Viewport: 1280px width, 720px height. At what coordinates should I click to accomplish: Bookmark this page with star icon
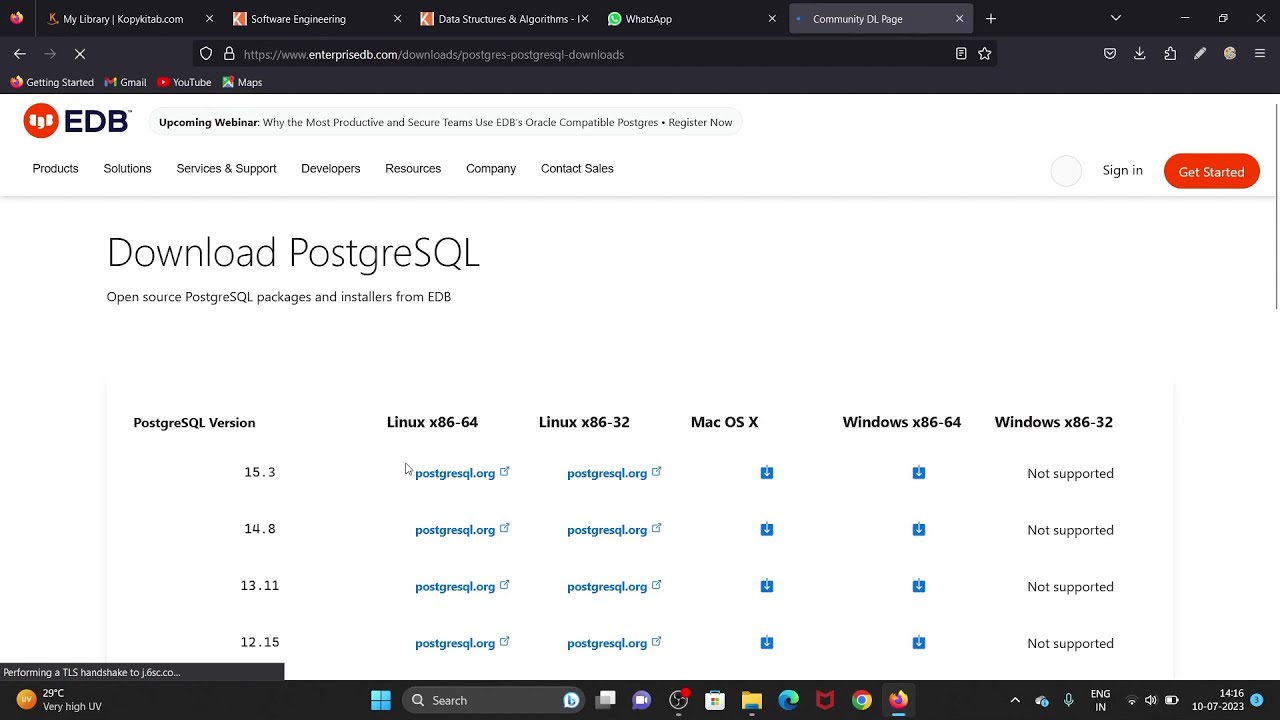(985, 54)
